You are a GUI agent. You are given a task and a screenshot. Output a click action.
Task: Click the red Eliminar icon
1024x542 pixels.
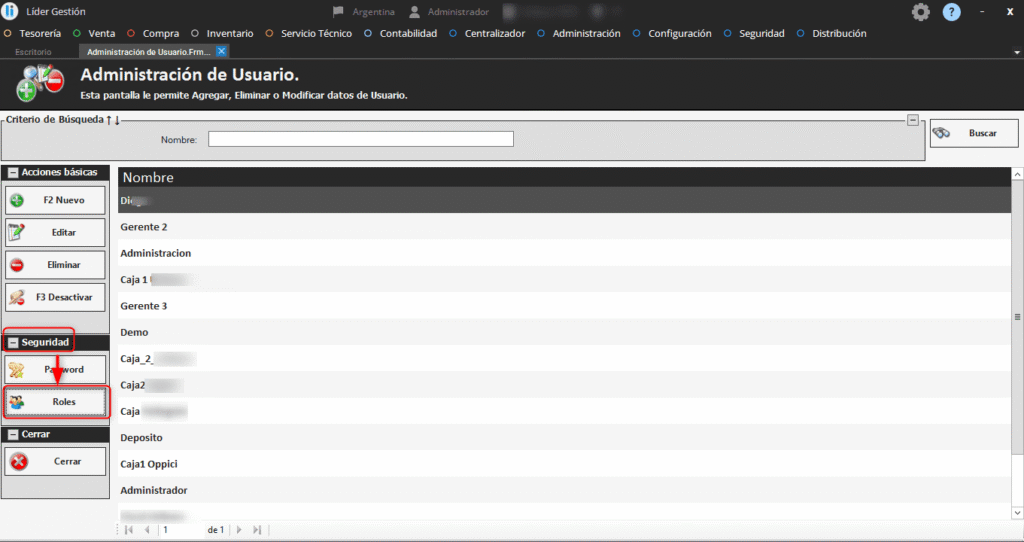click(x=17, y=265)
